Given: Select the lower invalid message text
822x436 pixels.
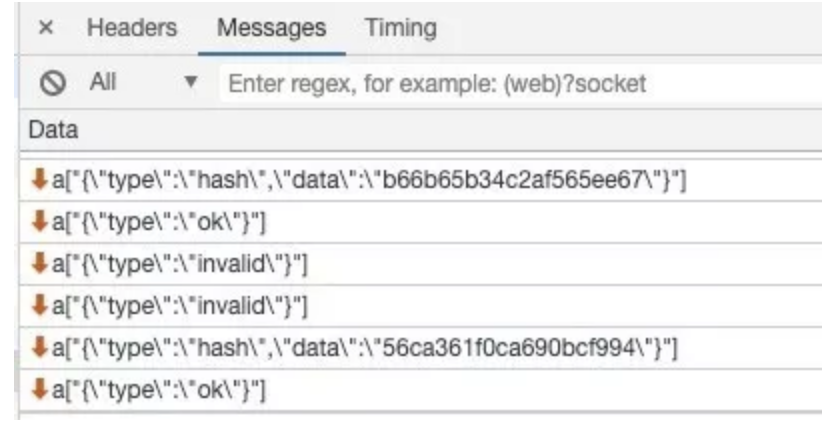Looking at the screenshot, I should pos(180,305).
